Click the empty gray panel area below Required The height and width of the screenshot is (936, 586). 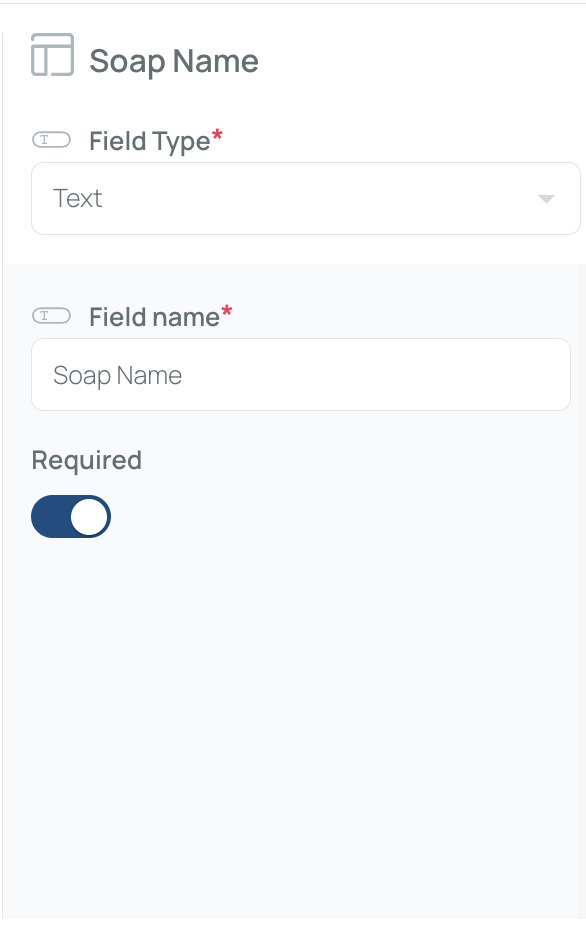tap(292, 728)
